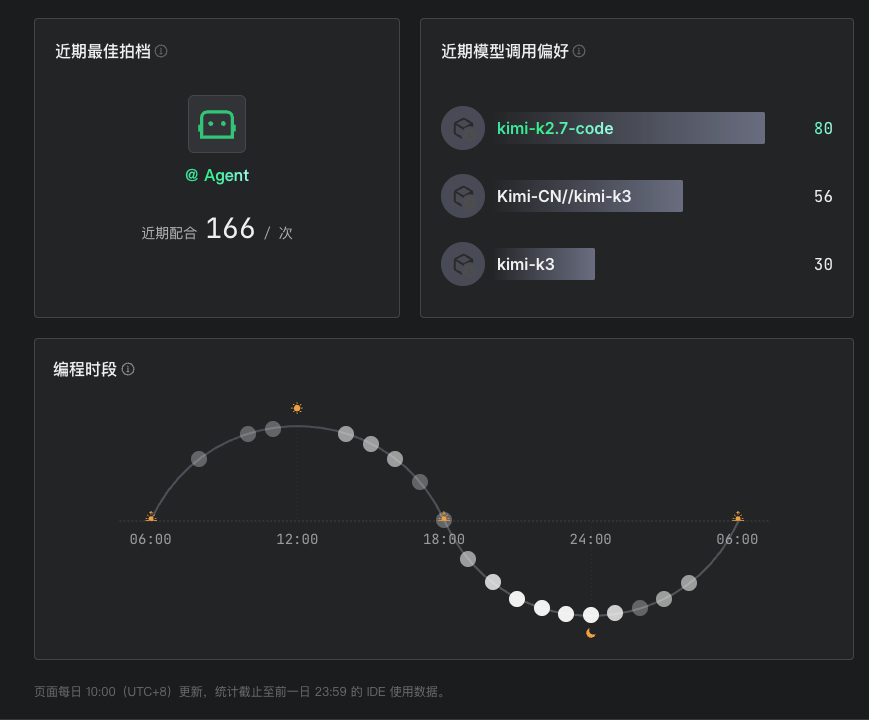Click the 16:00 dot on the coding curve
The width and height of the screenshot is (869, 720).
(x=395, y=459)
